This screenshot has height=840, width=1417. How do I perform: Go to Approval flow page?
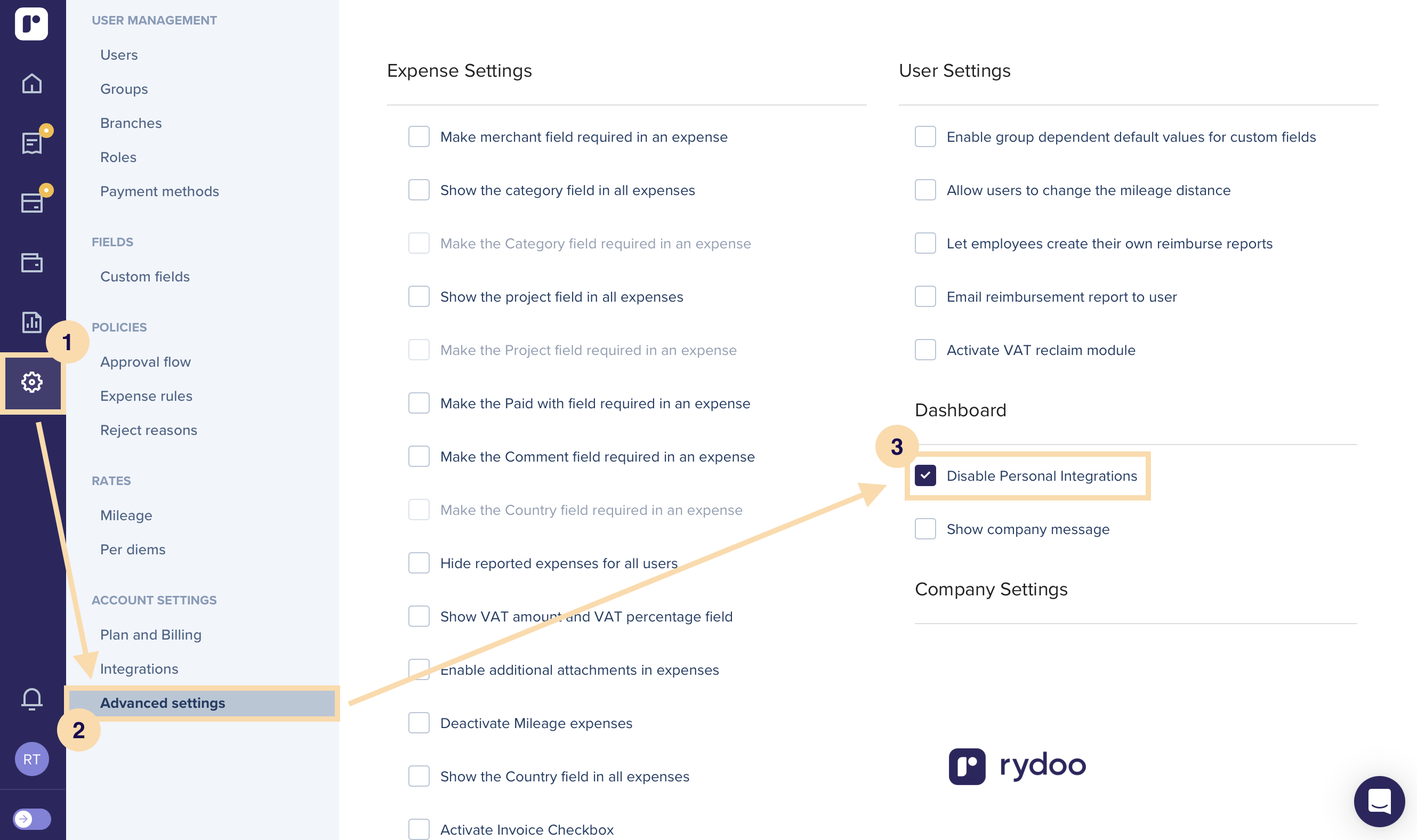pyautogui.click(x=146, y=362)
